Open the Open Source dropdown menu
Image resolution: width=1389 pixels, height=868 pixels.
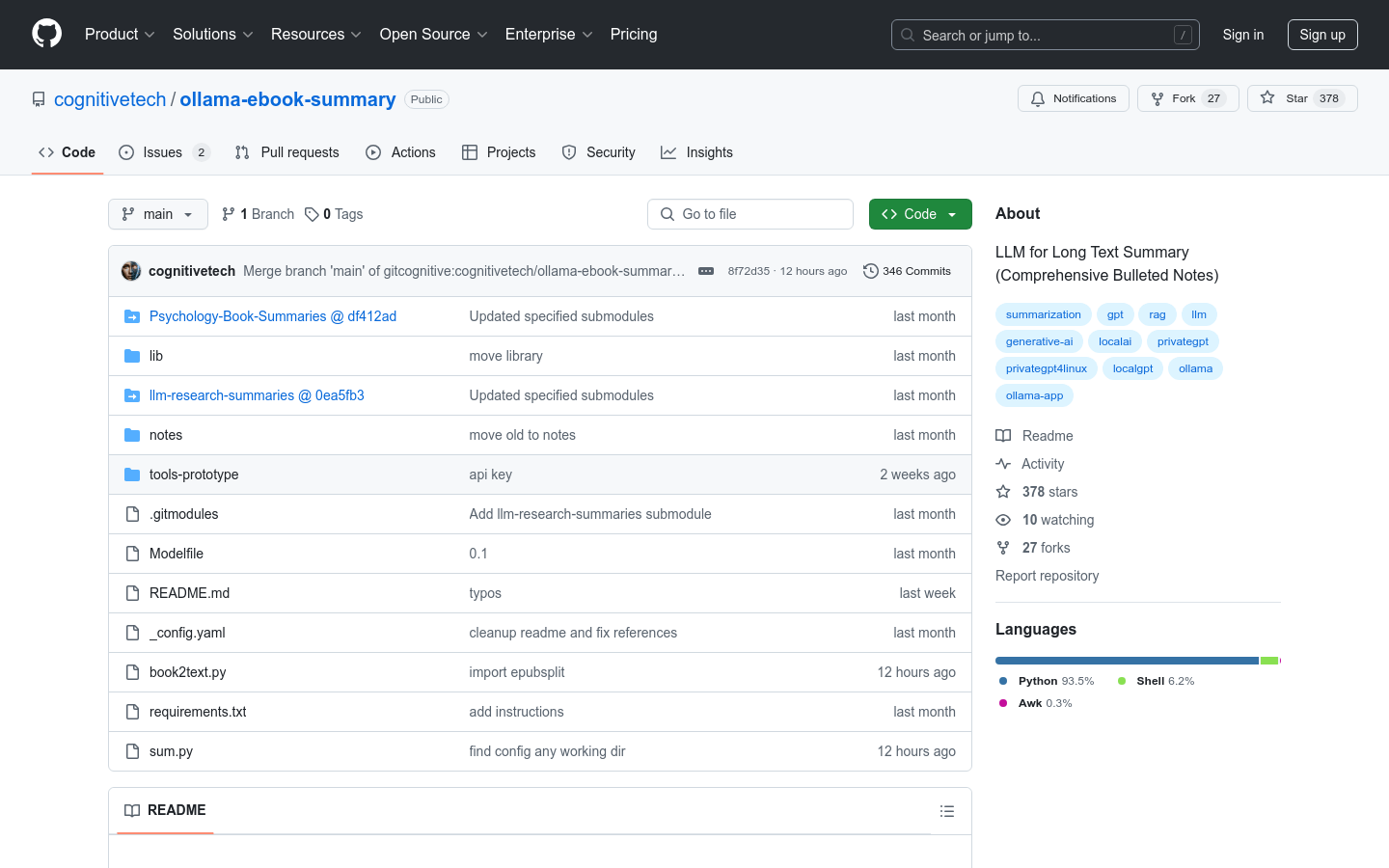coord(433,34)
